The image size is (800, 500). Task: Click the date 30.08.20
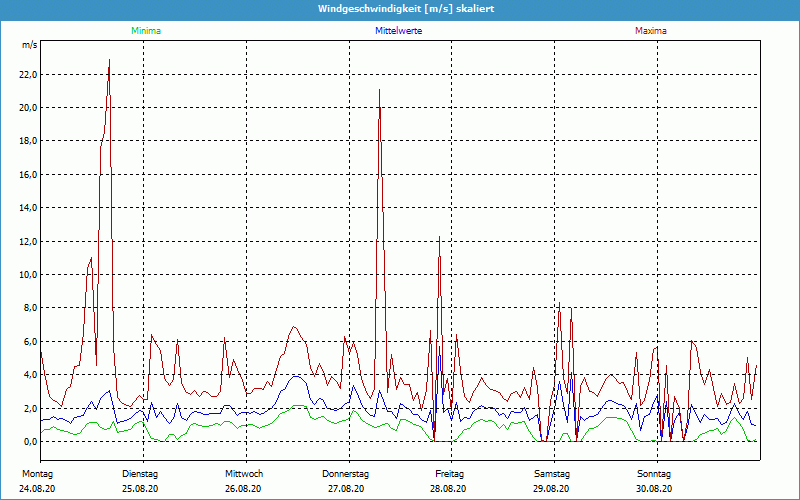coord(654,489)
